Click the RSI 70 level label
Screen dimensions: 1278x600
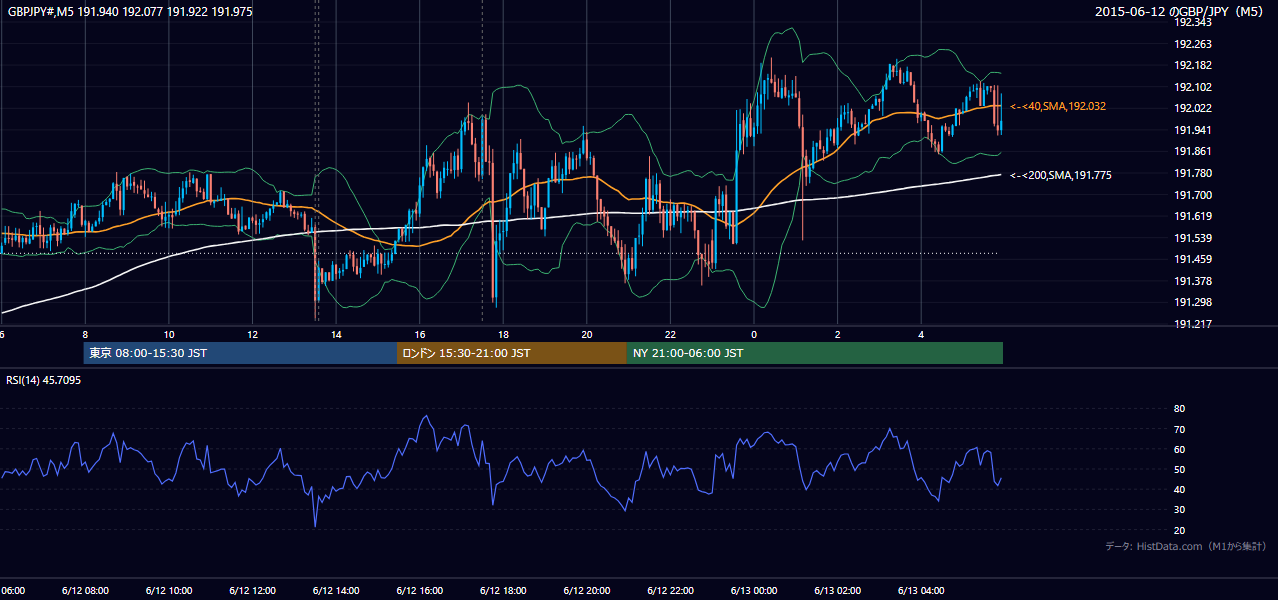tap(1179, 429)
